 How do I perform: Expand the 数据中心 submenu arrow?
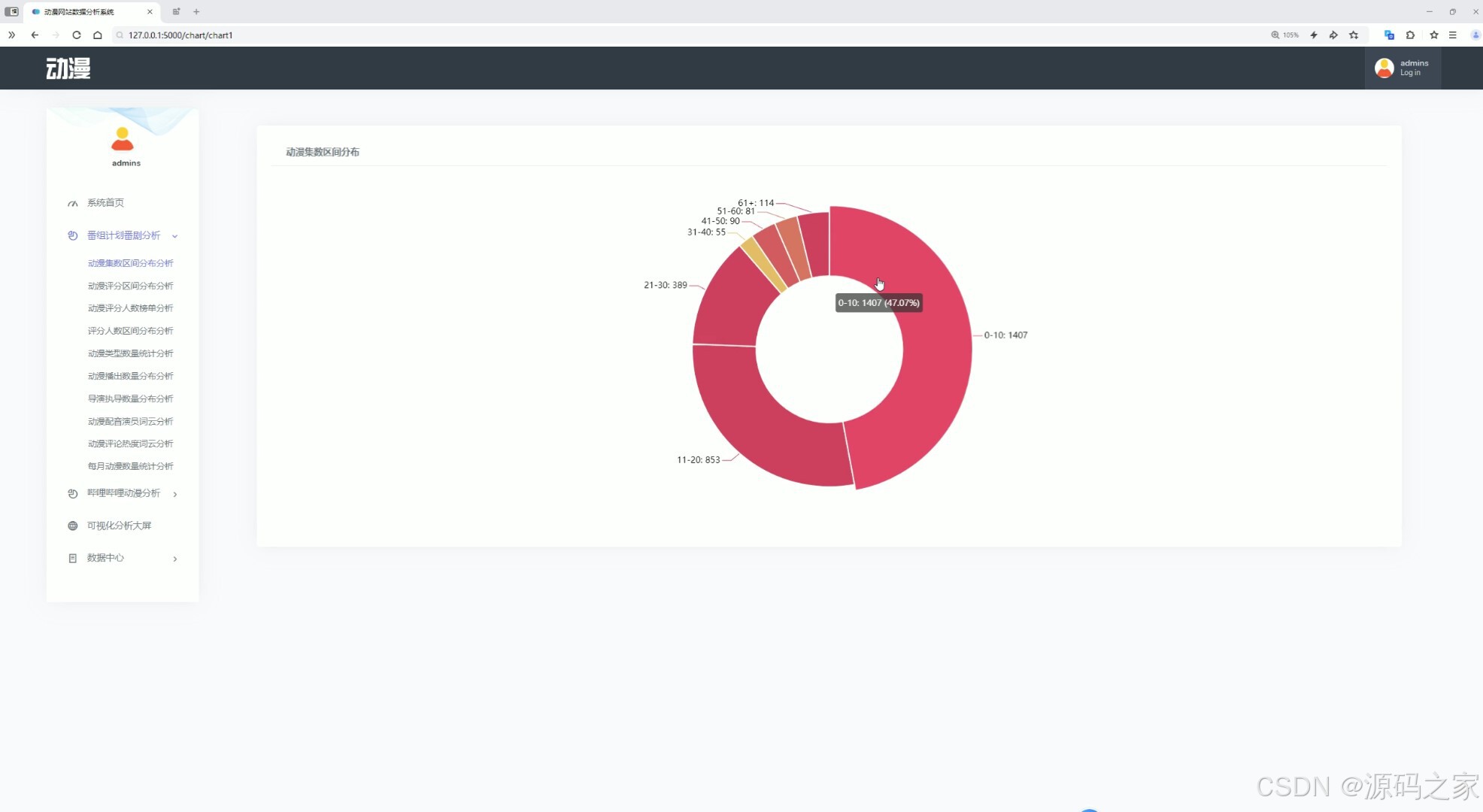(x=174, y=559)
